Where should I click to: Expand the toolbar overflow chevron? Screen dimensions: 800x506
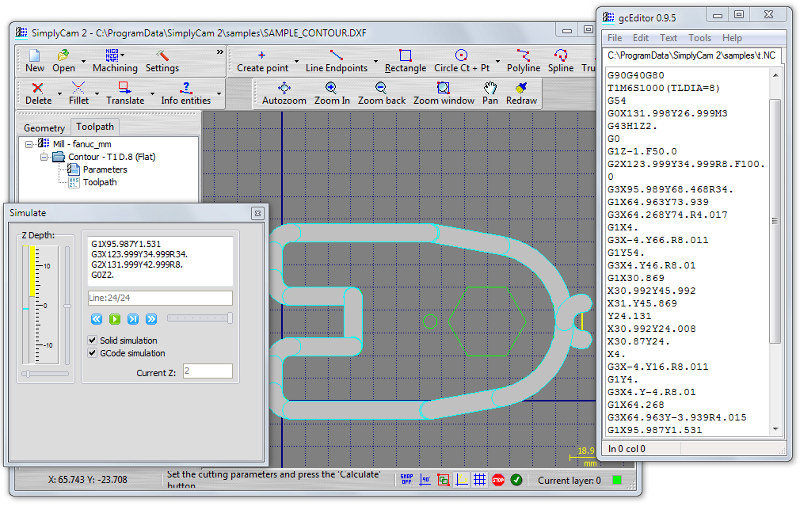(220, 52)
